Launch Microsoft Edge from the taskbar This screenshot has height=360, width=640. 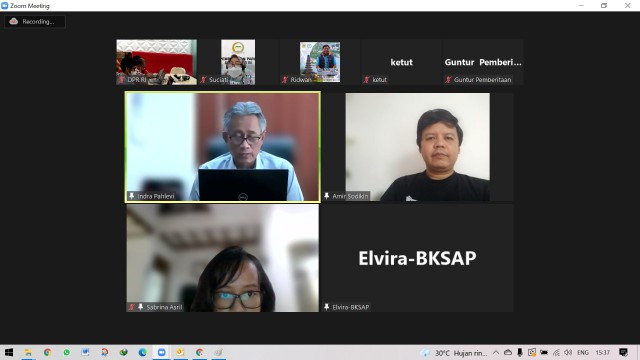[142, 352]
